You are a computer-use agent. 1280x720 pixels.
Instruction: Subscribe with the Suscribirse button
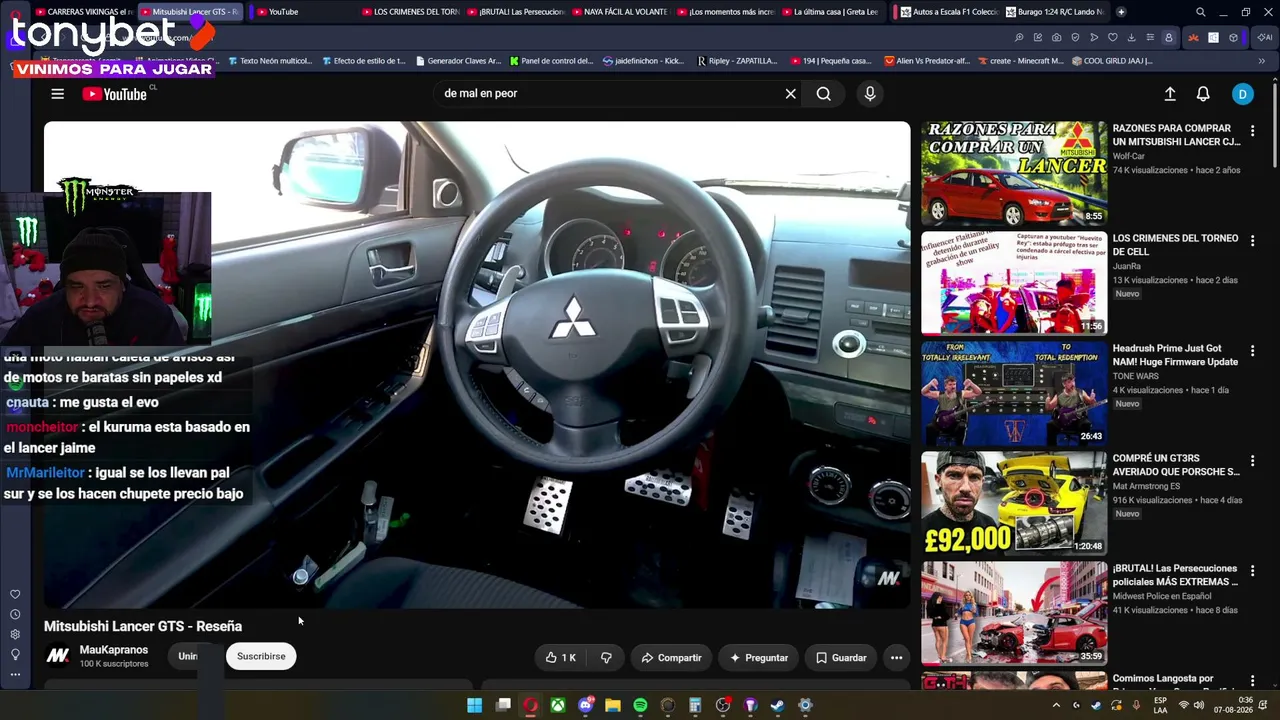tap(261, 656)
